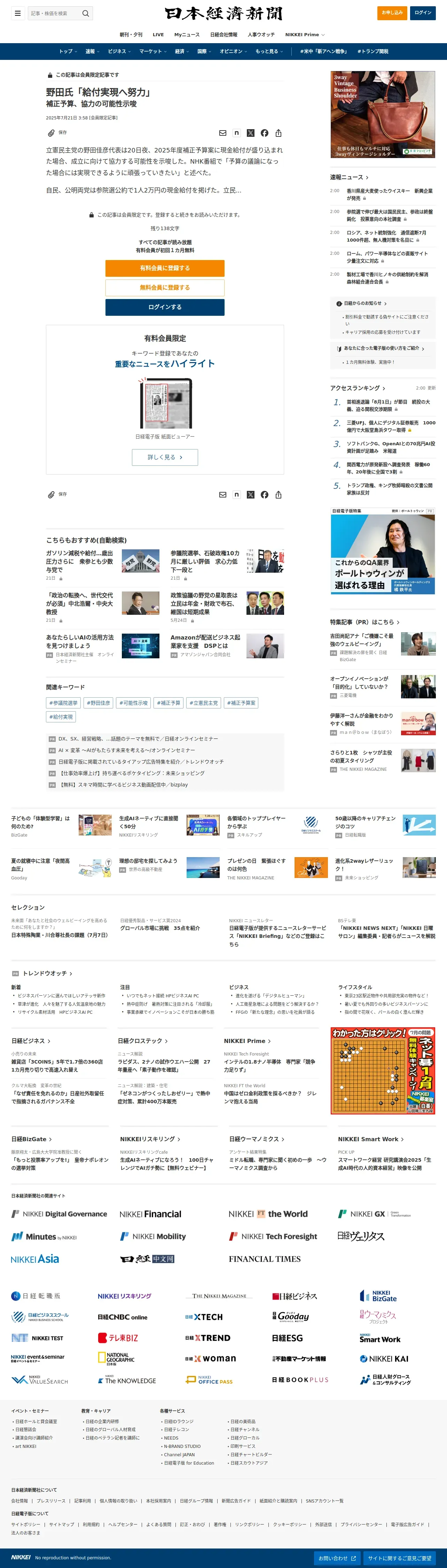Screen dimensions: 447x1568
Task: Click the 無料会員に登録する button
Action: coord(165,287)
